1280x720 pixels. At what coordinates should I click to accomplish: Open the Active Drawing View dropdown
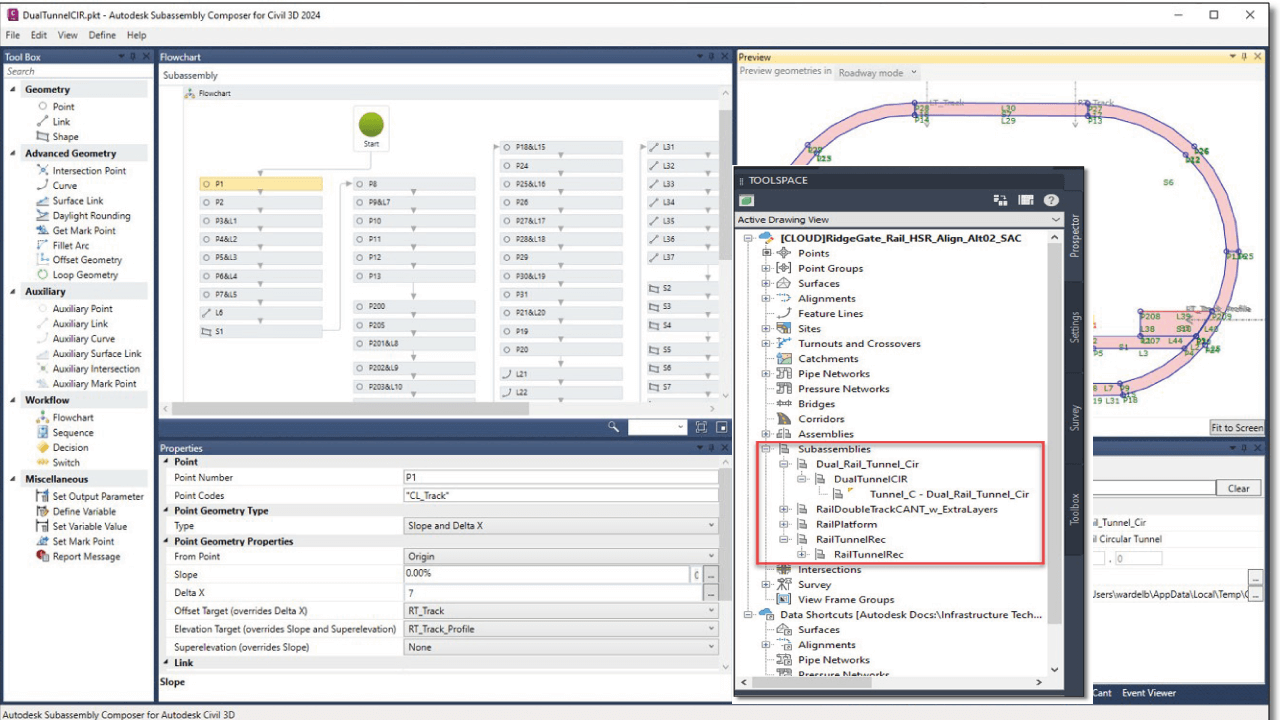[x=898, y=220]
